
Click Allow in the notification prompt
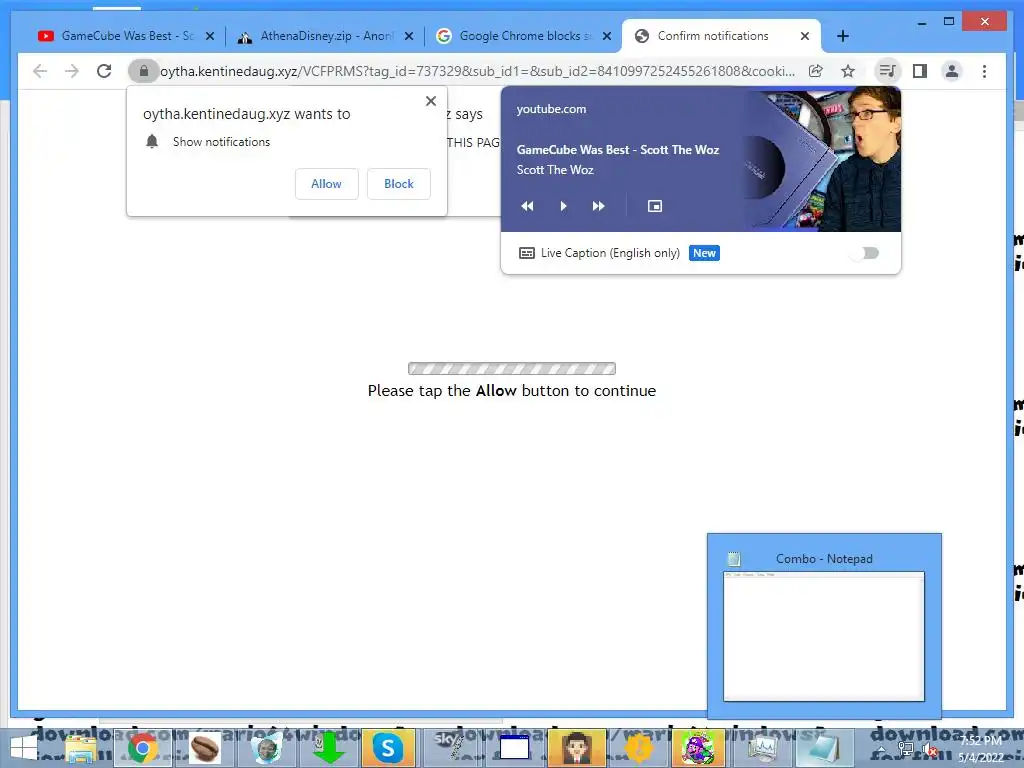[x=327, y=184]
